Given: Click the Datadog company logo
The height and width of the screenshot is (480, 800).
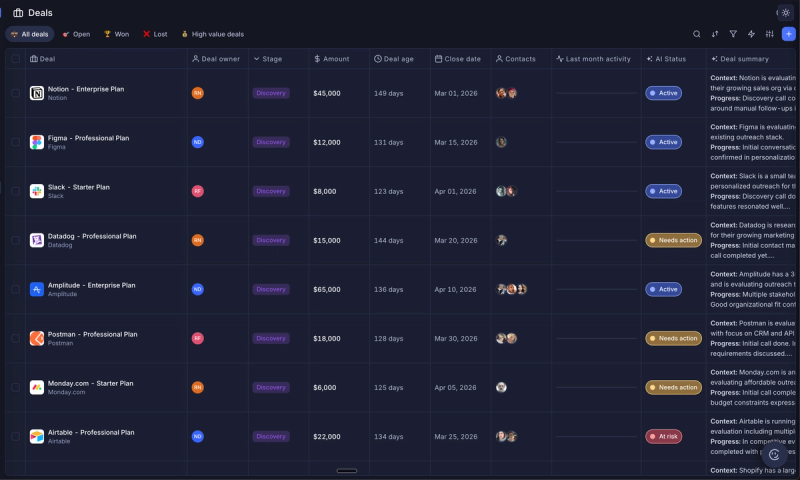Looking at the screenshot, I should pos(37,240).
